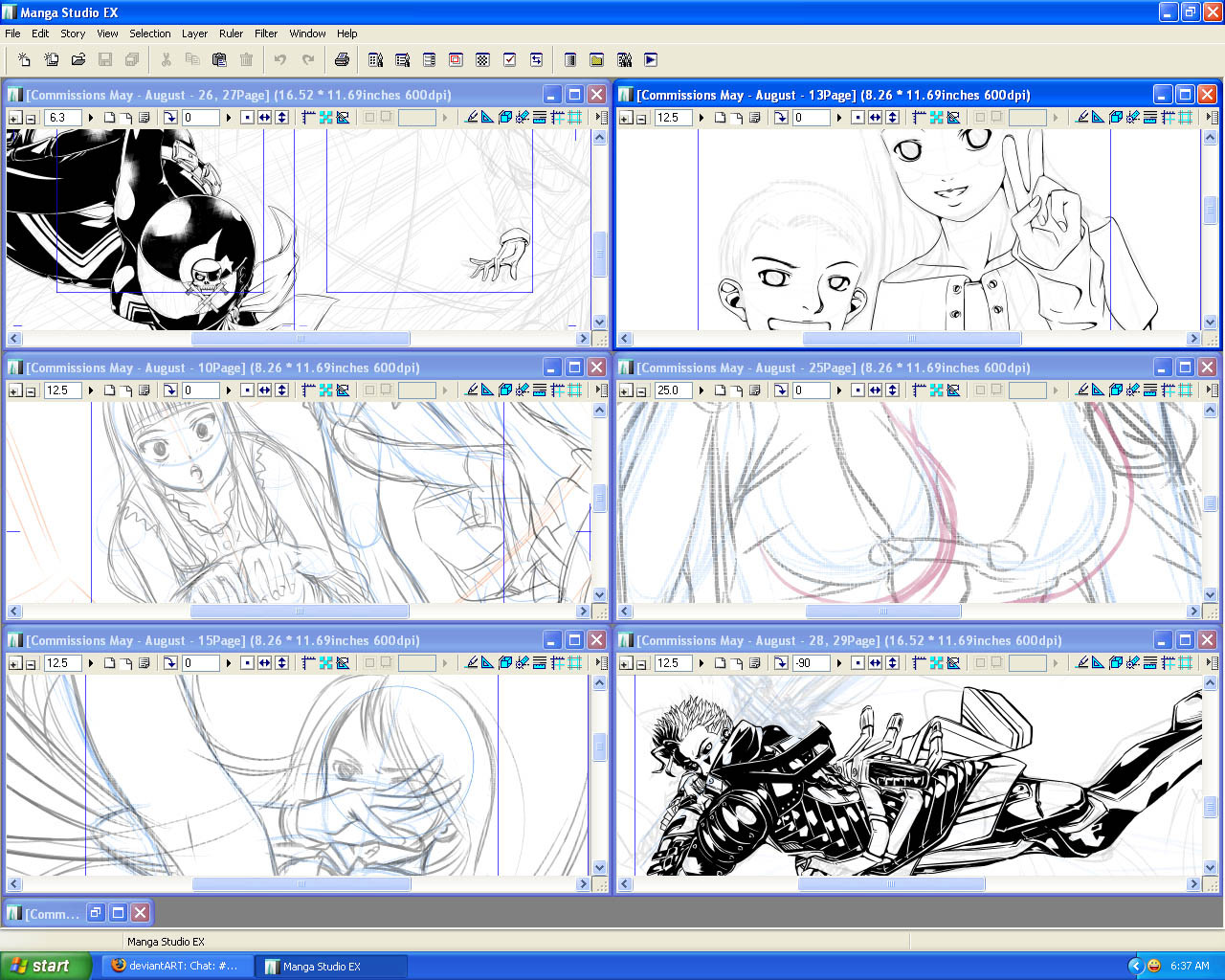1225x980 pixels.
Task: Open the Ruler menu
Action: pos(231,33)
